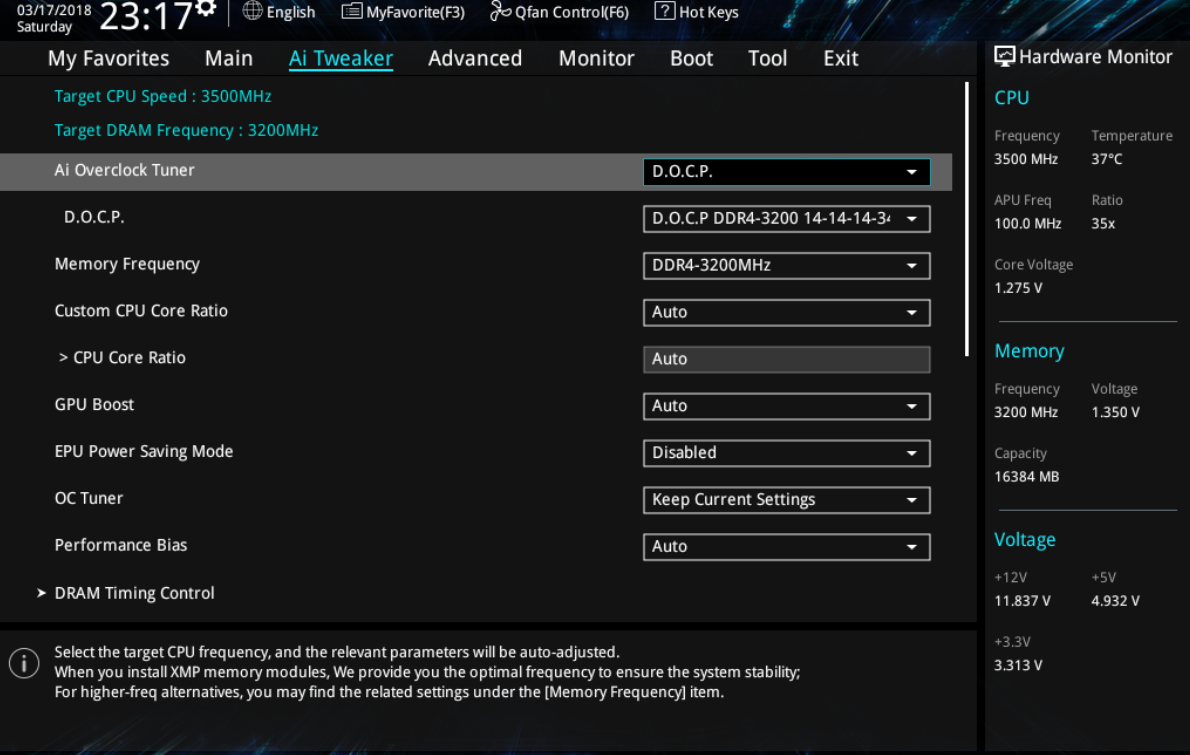The width and height of the screenshot is (1190, 755).
Task: Click EPU Power Saving Mode label
Action: (x=143, y=451)
